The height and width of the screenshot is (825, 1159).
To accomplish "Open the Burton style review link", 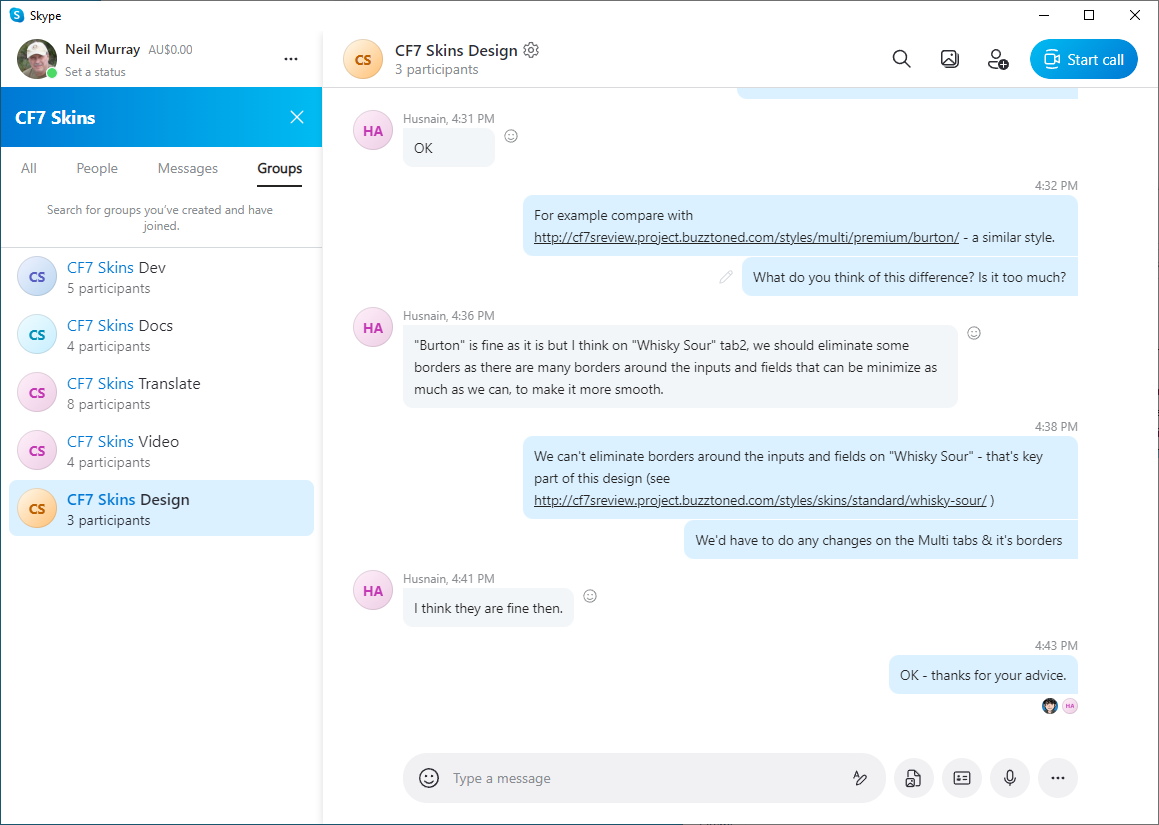I will (x=746, y=238).
